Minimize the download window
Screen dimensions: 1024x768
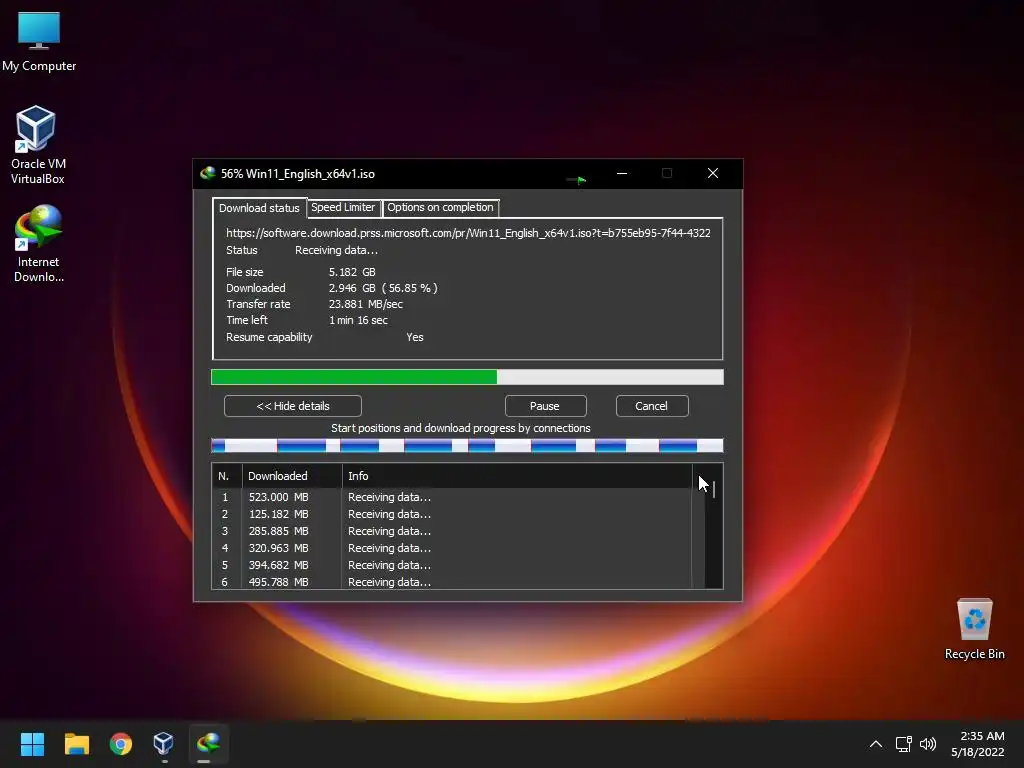(x=622, y=173)
